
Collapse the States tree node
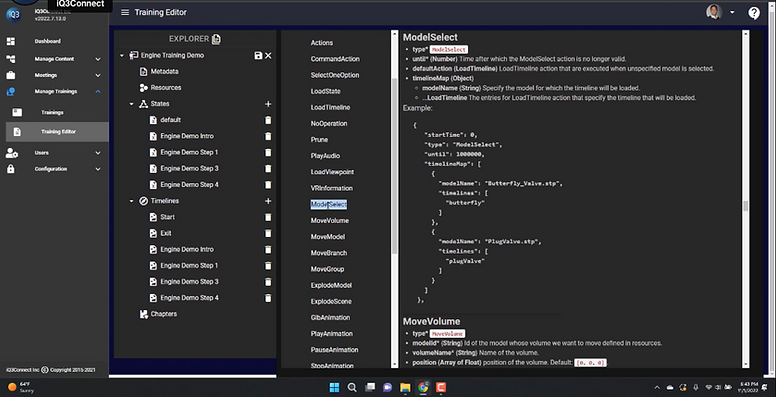pos(132,104)
